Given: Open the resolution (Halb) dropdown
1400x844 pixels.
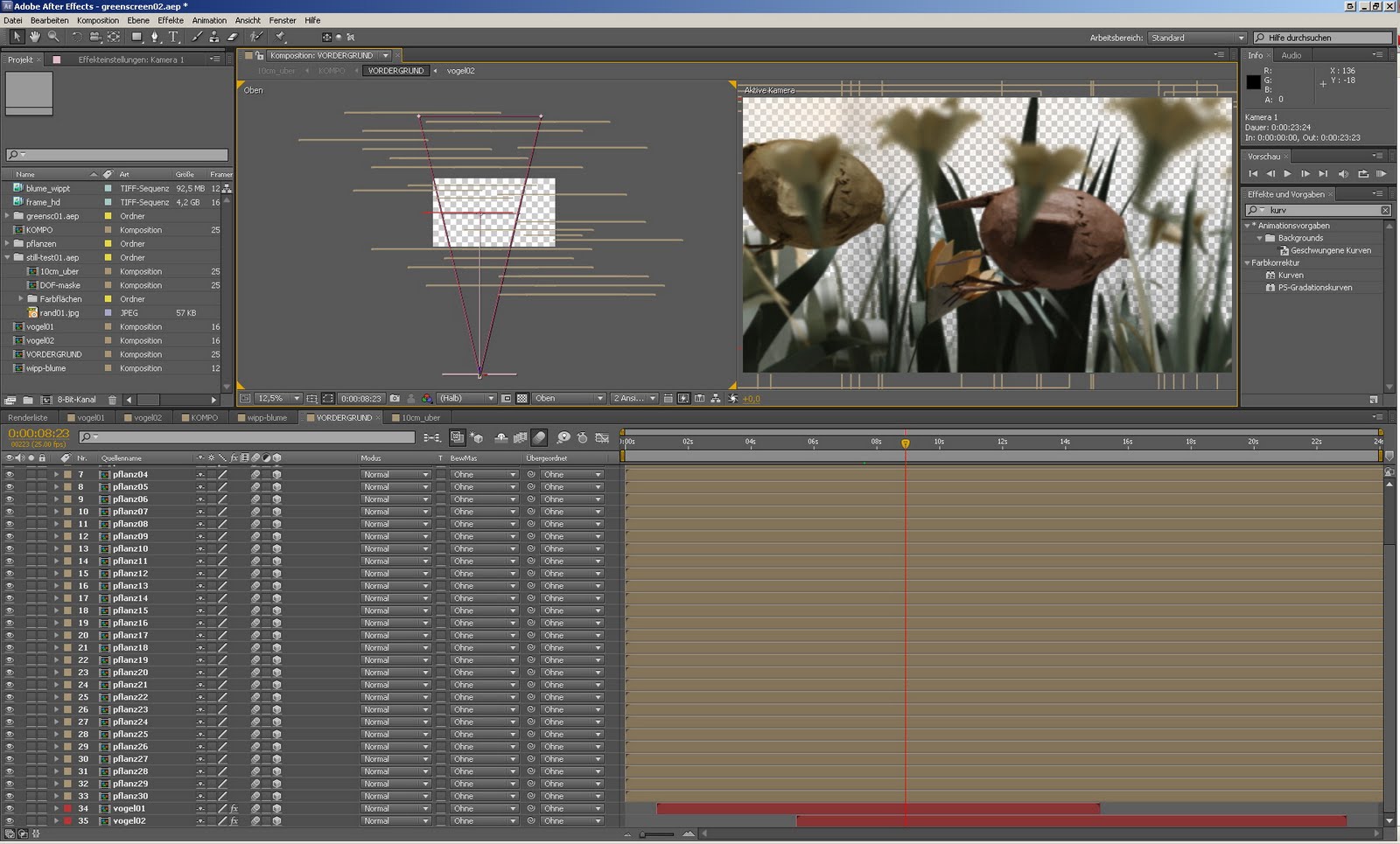Looking at the screenshot, I should point(467,399).
